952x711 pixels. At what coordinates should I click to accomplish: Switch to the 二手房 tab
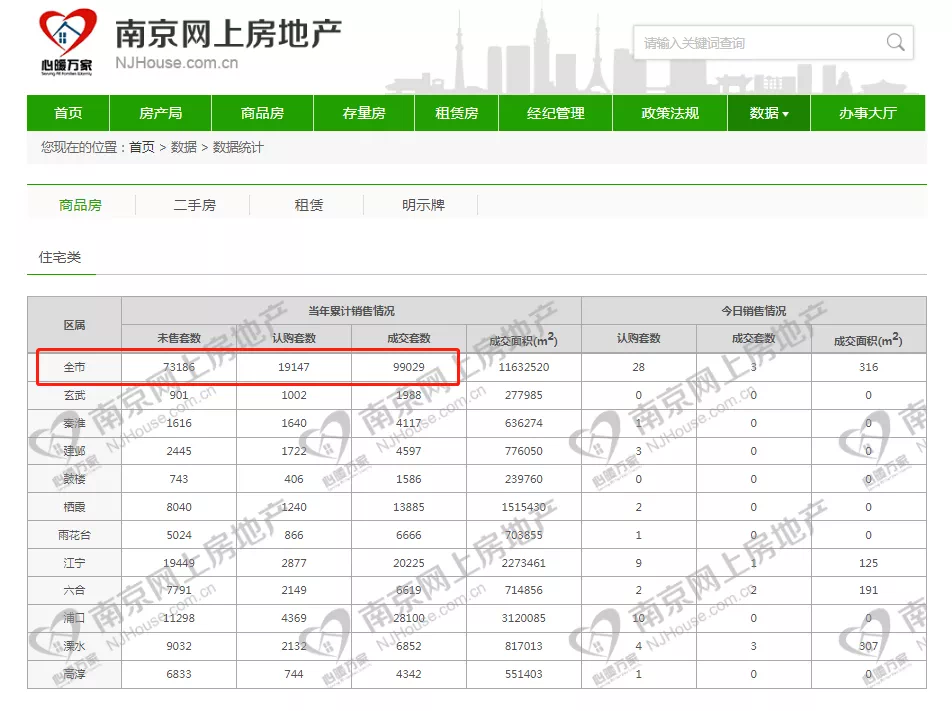(194, 205)
